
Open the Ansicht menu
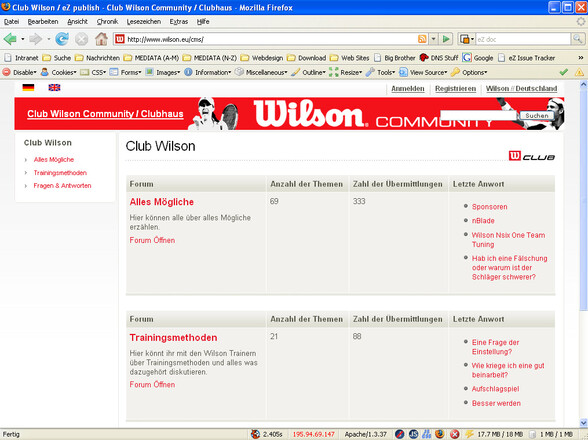[x=77, y=22]
